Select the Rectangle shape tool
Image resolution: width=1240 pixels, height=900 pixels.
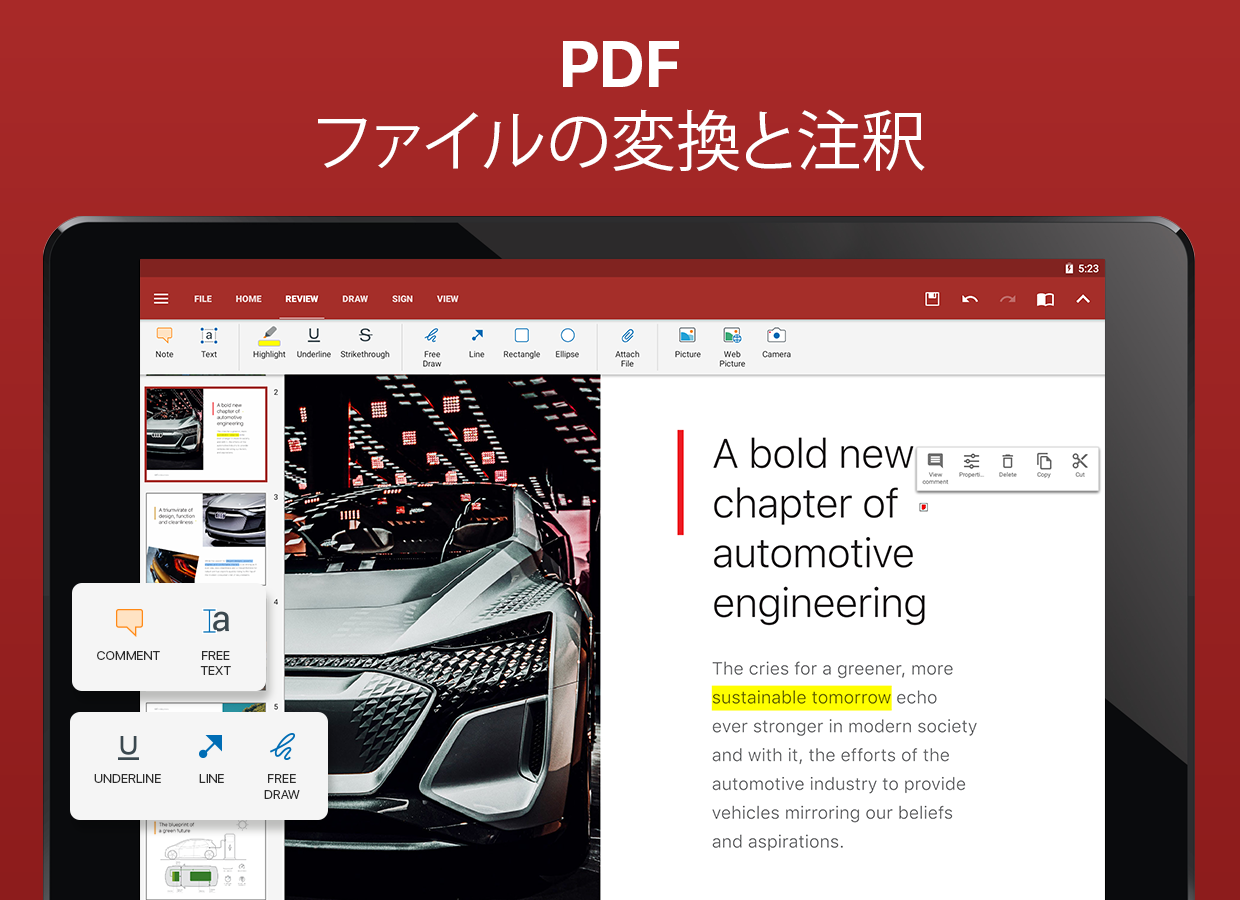tap(522, 343)
